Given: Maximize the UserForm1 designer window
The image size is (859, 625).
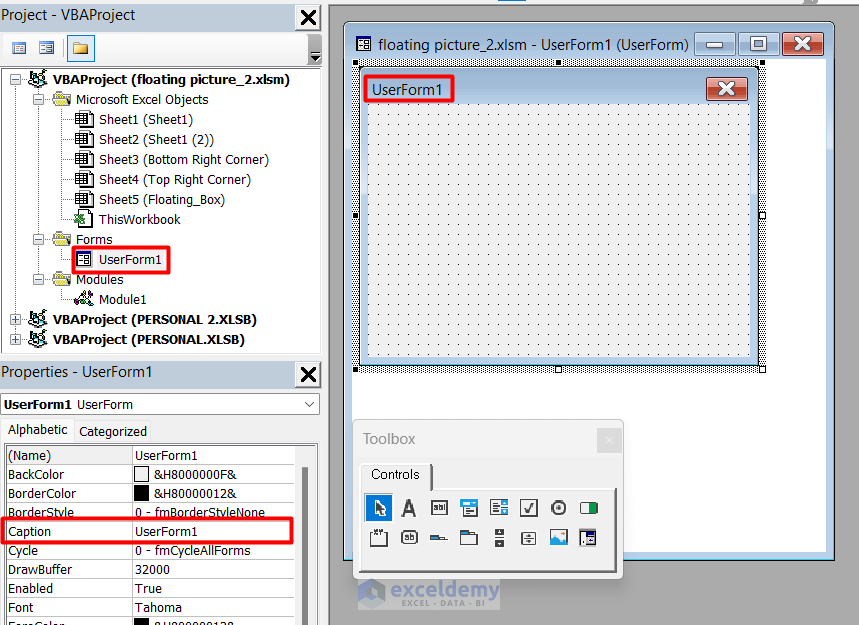Looking at the screenshot, I should click(x=758, y=44).
